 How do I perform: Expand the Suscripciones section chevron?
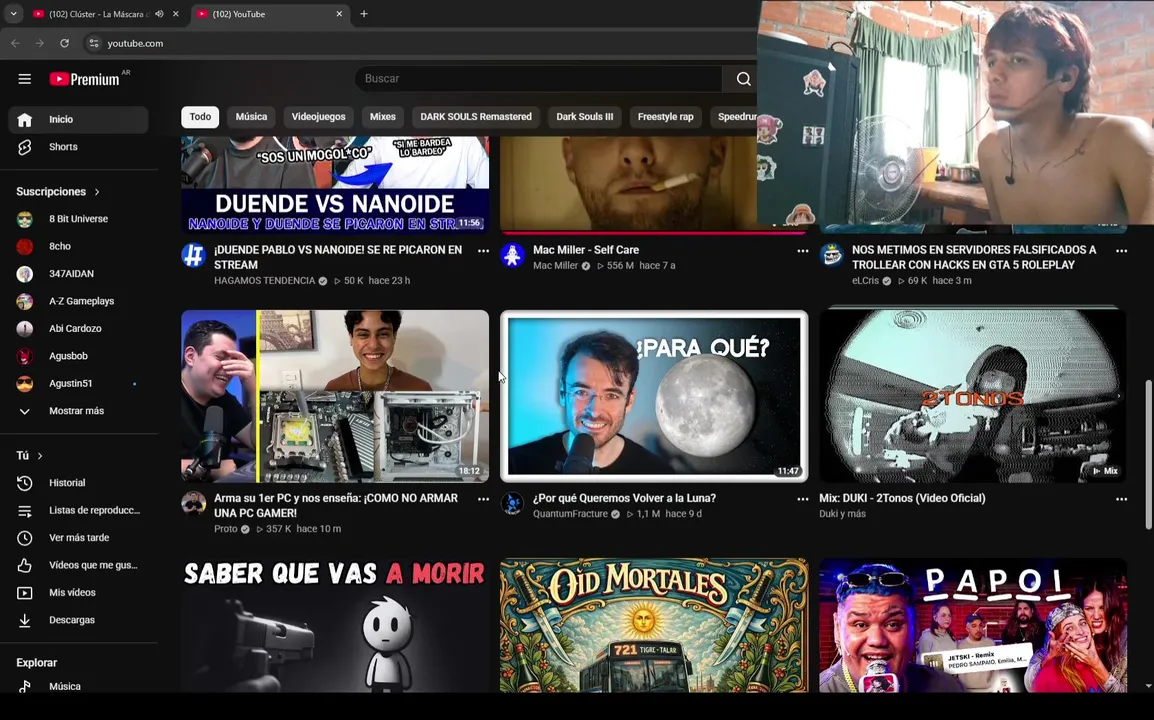pyautogui.click(x=96, y=192)
